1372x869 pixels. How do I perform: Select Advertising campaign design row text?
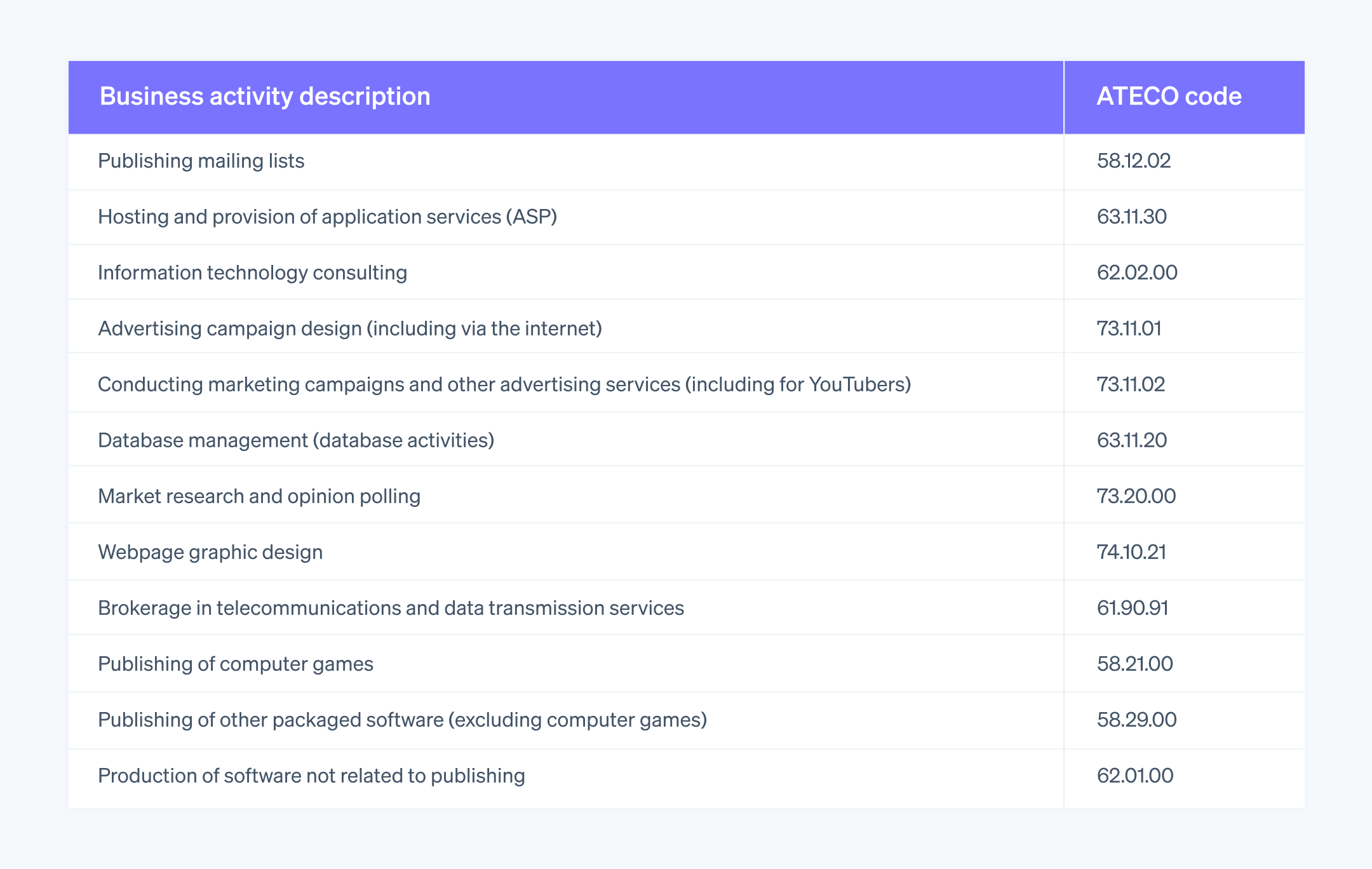[x=349, y=328]
